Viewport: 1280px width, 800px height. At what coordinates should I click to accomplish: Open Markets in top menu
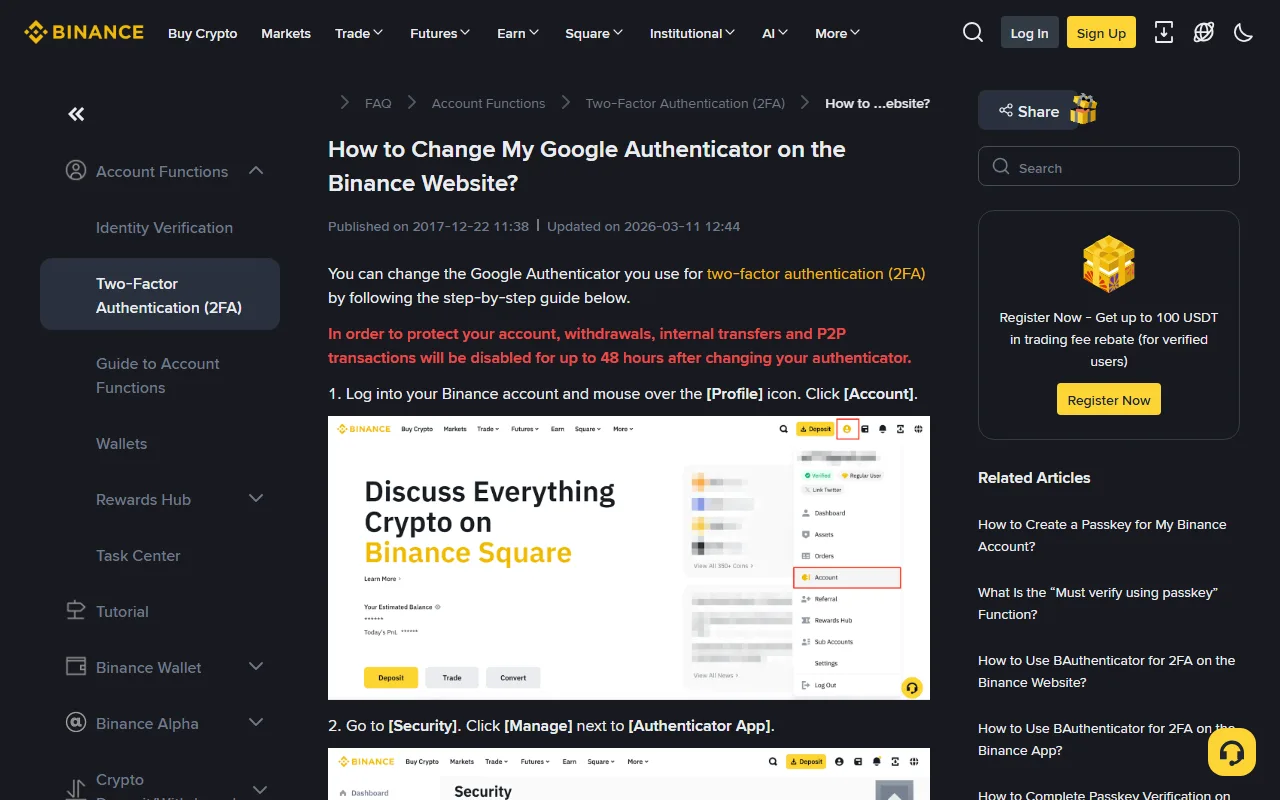(286, 33)
